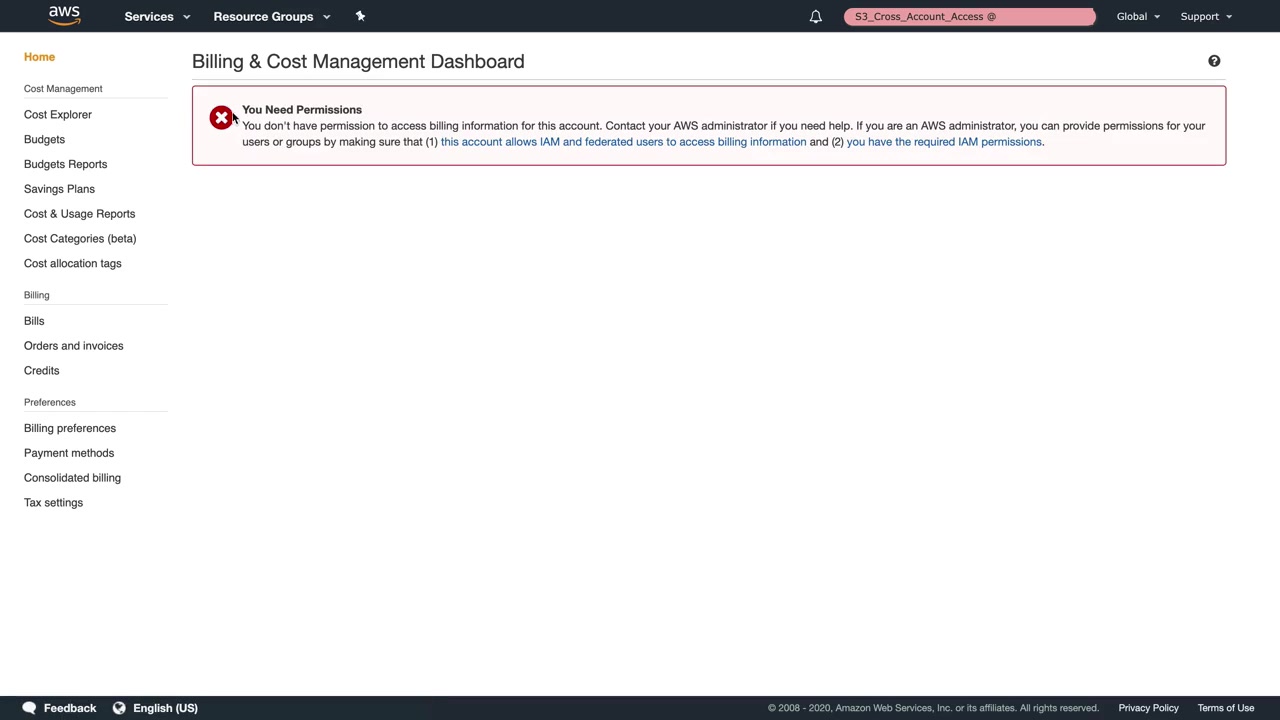This screenshot has width=1280, height=720.
Task: Follow 'this account allows IAM' link
Action: click(x=623, y=142)
